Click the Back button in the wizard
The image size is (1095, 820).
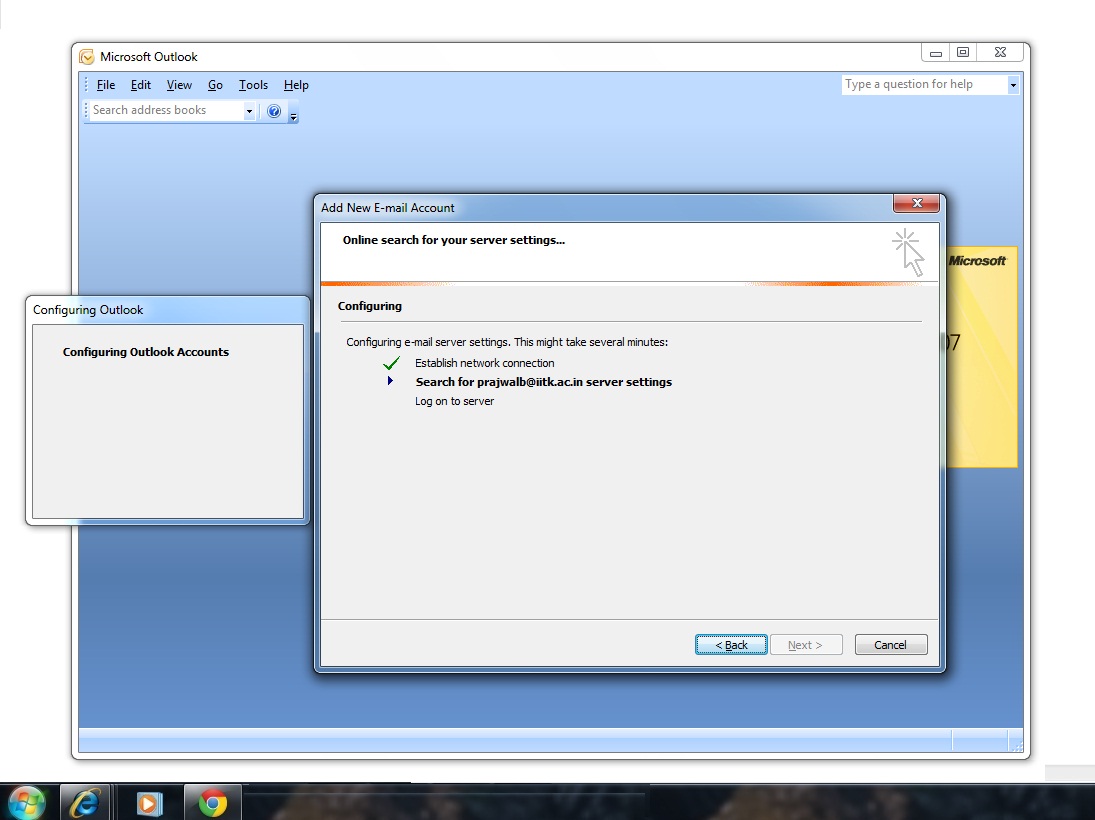(x=731, y=645)
